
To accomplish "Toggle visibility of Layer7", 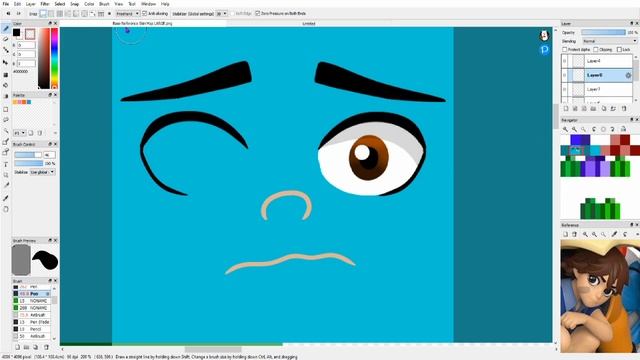I will pos(565,89).
